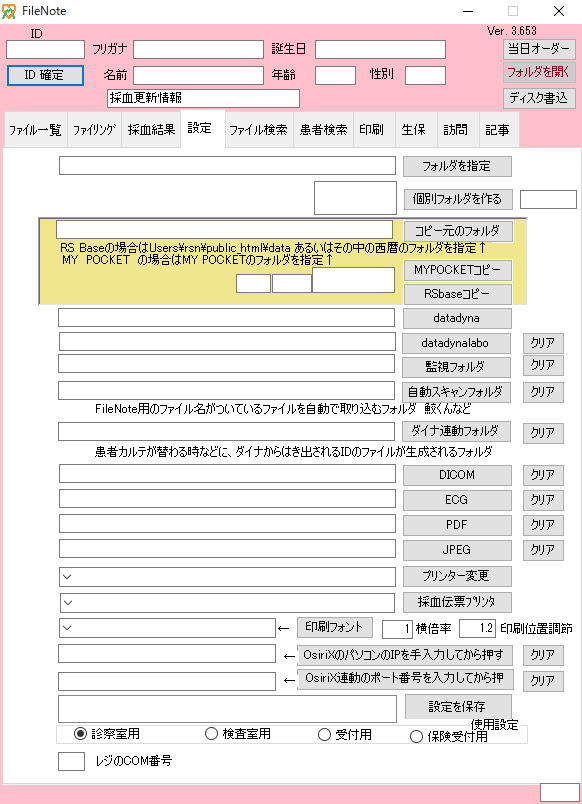
Task: Click the フリガナ input field
Action: coord(198,50)
